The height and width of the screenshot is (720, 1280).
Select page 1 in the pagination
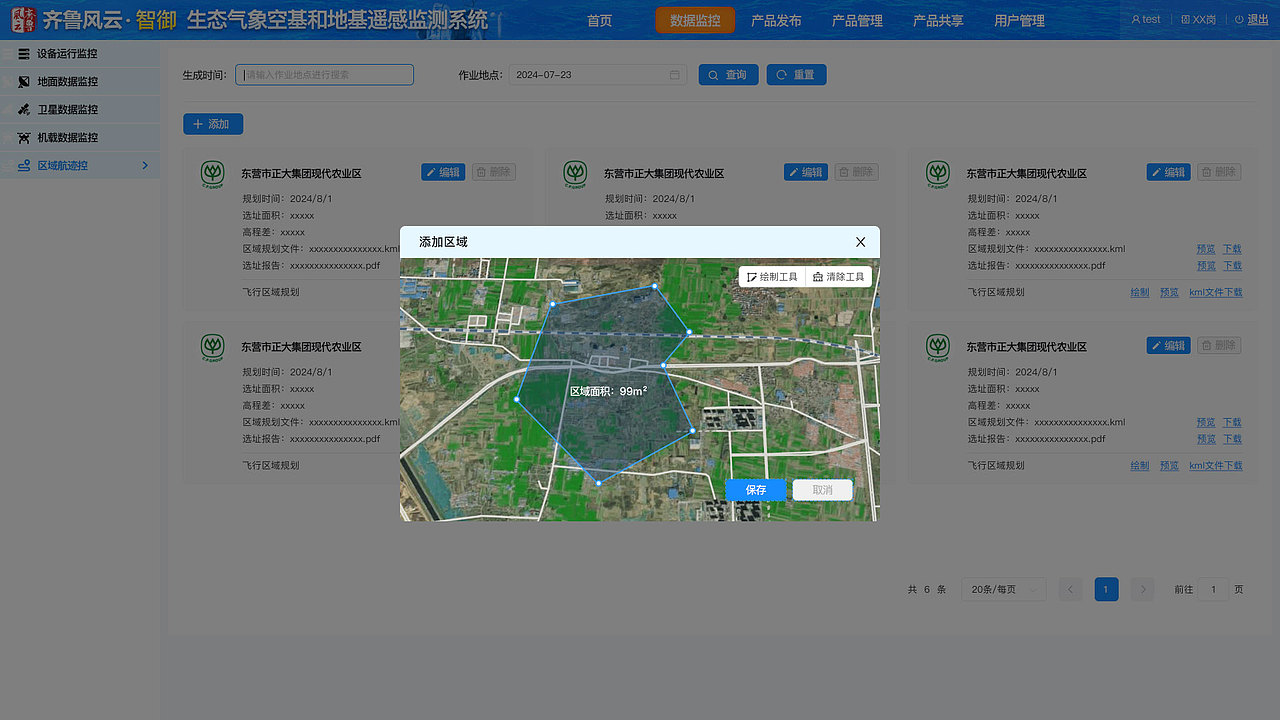tap(1106, 590)
